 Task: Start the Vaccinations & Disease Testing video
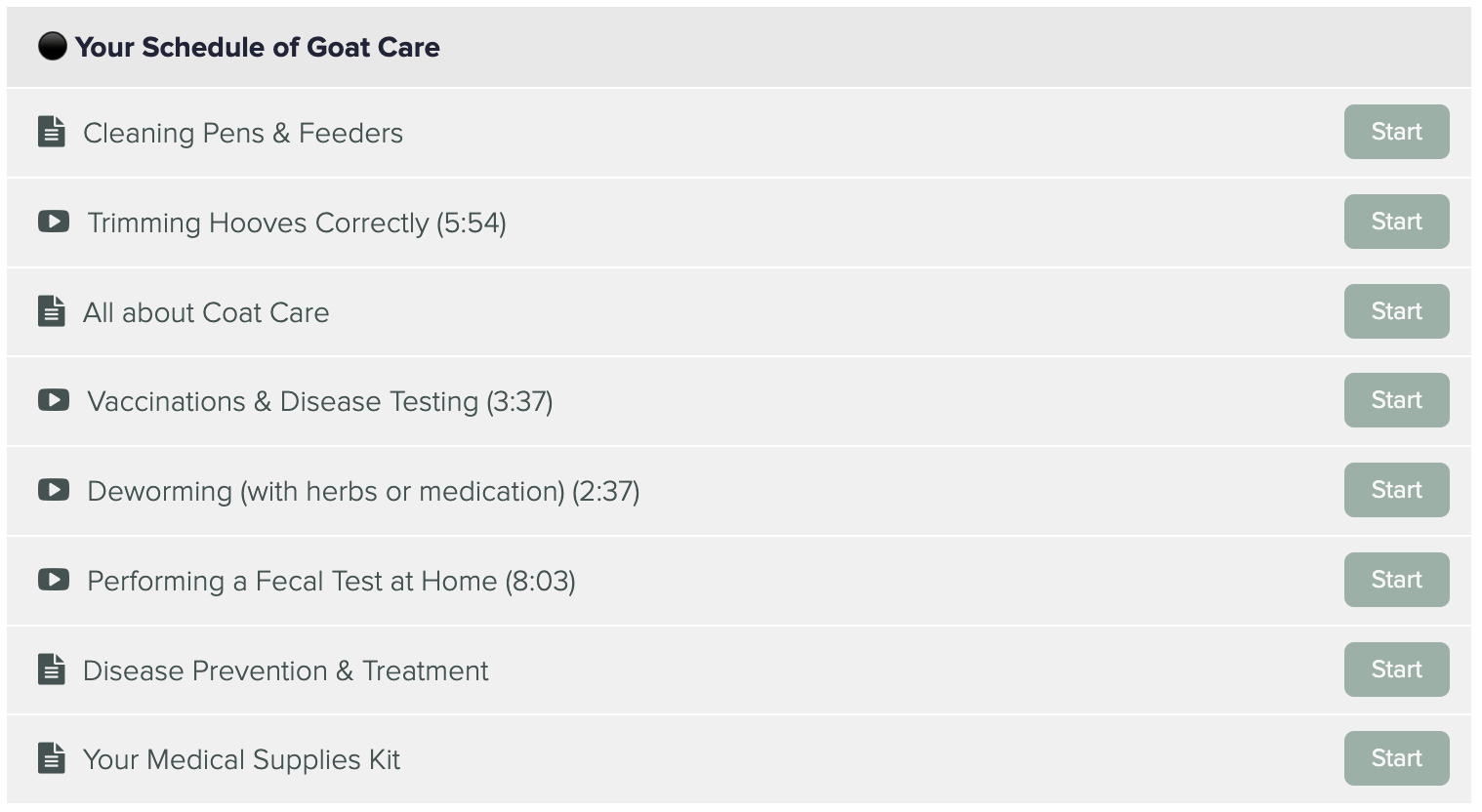point(1396,400)
